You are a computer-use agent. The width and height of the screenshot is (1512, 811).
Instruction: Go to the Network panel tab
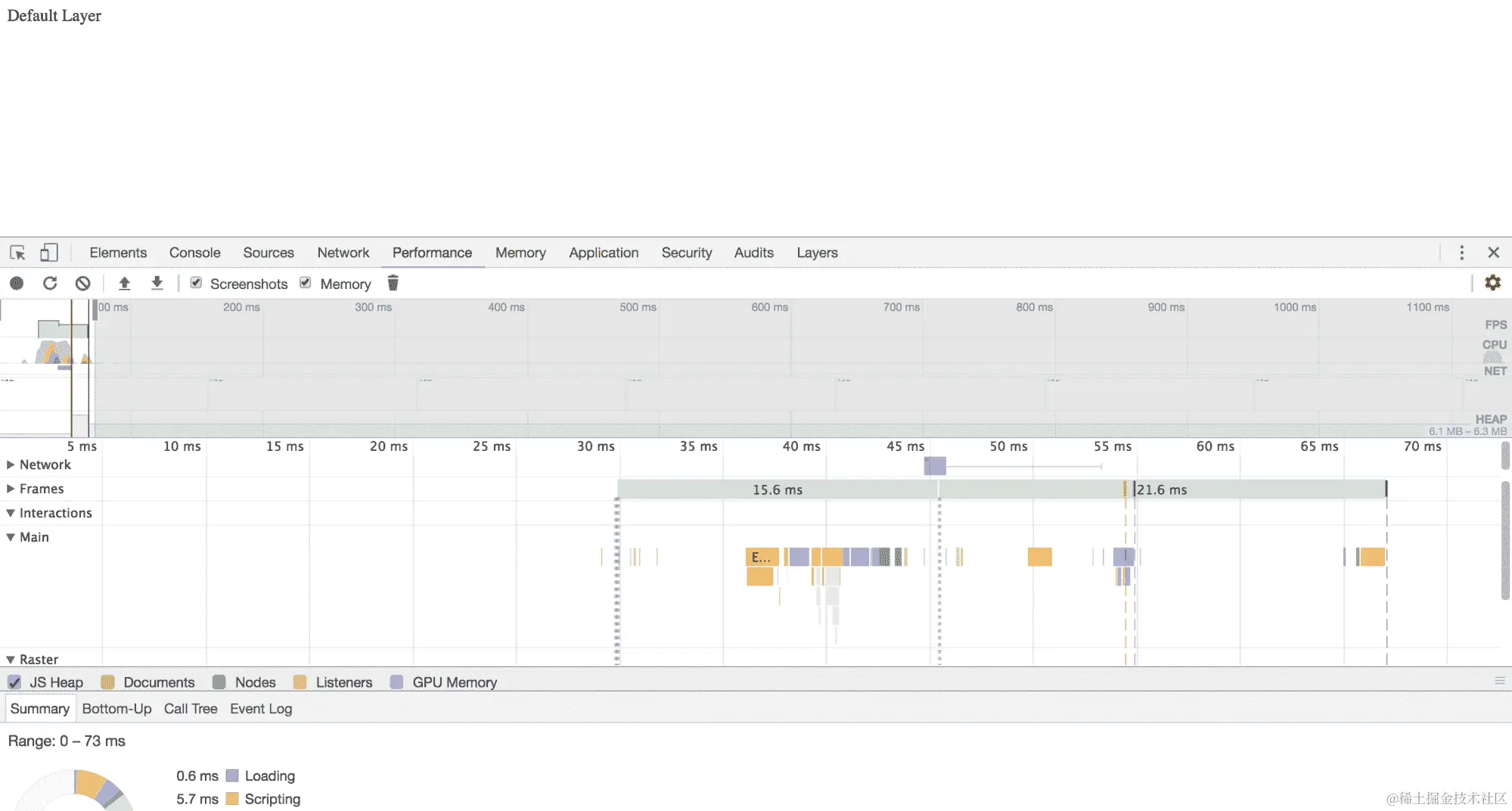click(343, 253)
